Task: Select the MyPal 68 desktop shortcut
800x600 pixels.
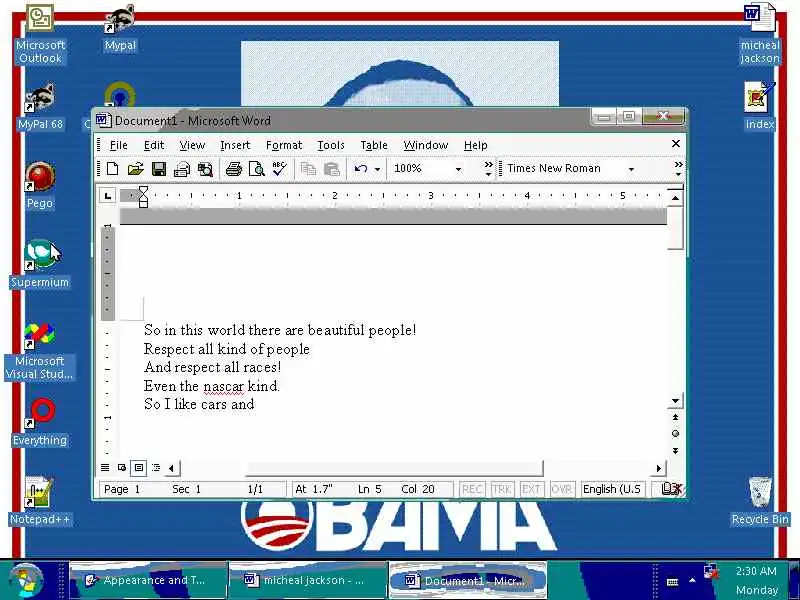Action: pyautogui.click(x=40, y=108)
